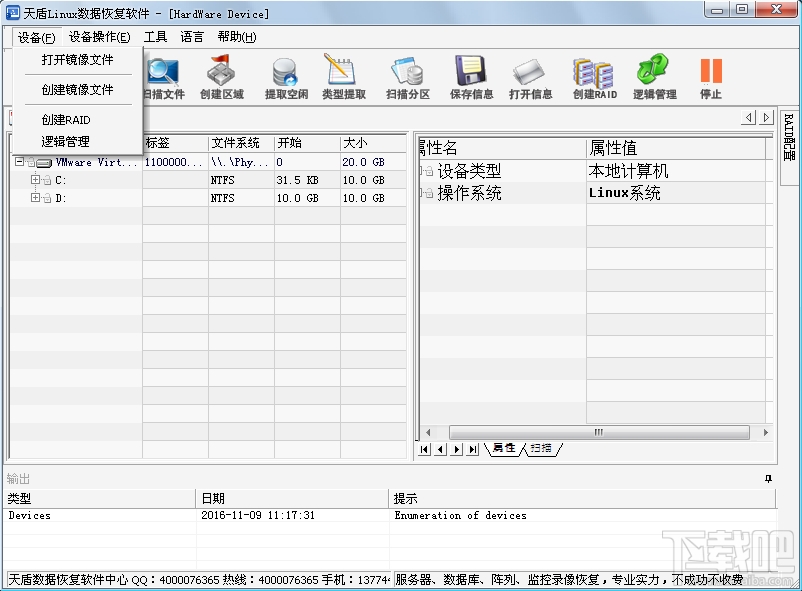This screenshot has width=802, height=591.
Task: Click the right tab-scroll arrow near RAID配置
Action: (x=766, y=118)
